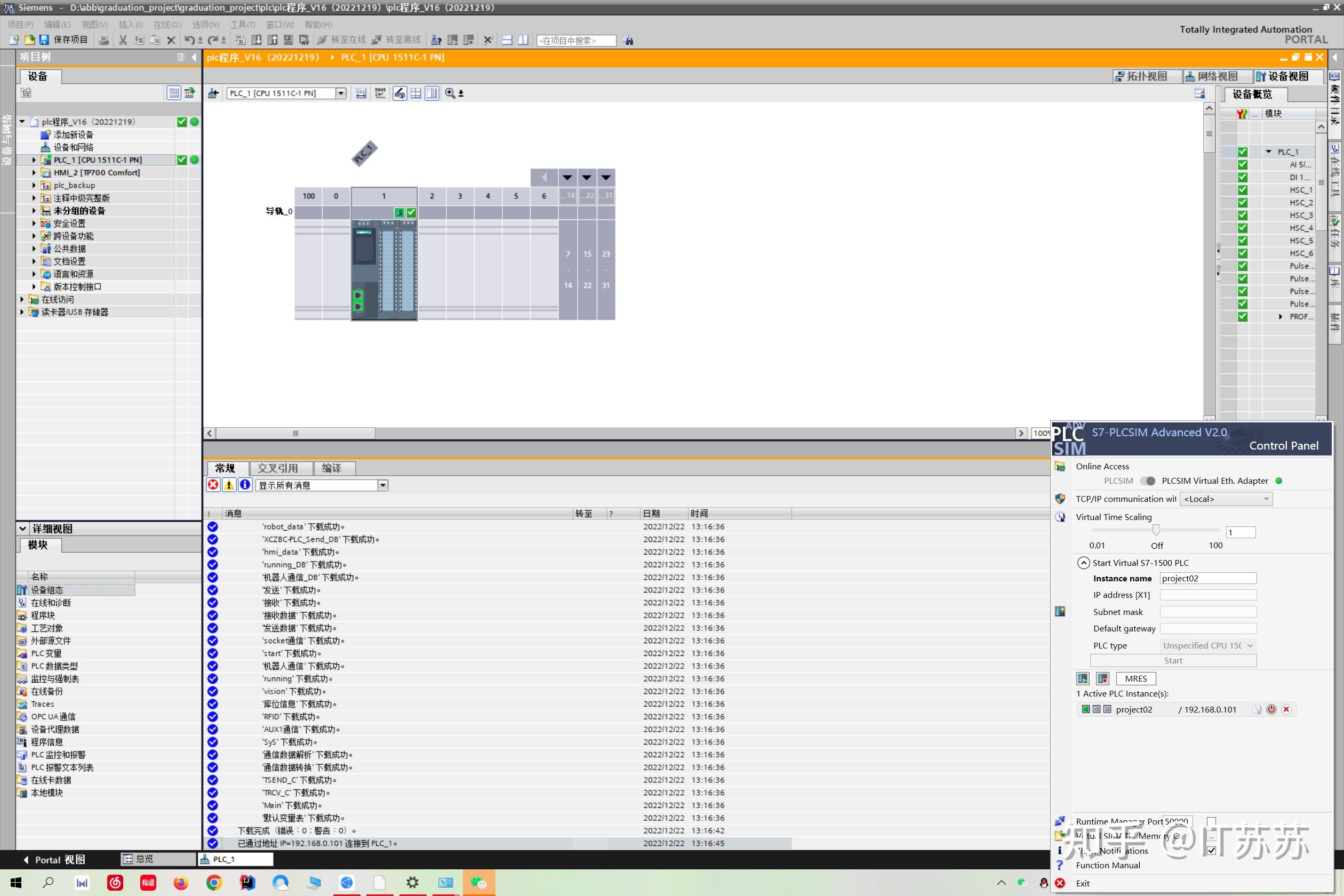Image resolution: width=1344 pixels, height=896 pixels.
Task: Click the Virtual Time Scaling slider handle
Action: pos(1156,530)
